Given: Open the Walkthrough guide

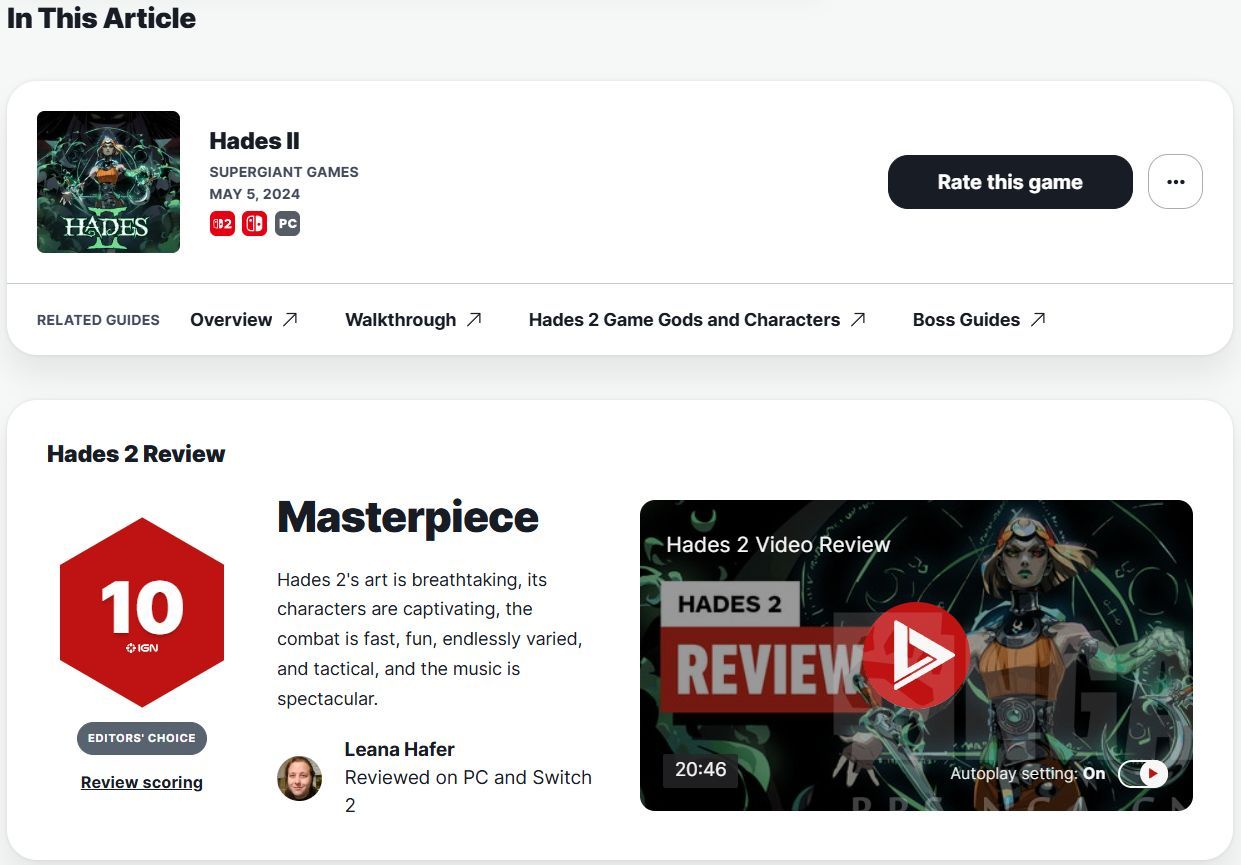Looking at the screenshot, I should [x=400, y=320].
